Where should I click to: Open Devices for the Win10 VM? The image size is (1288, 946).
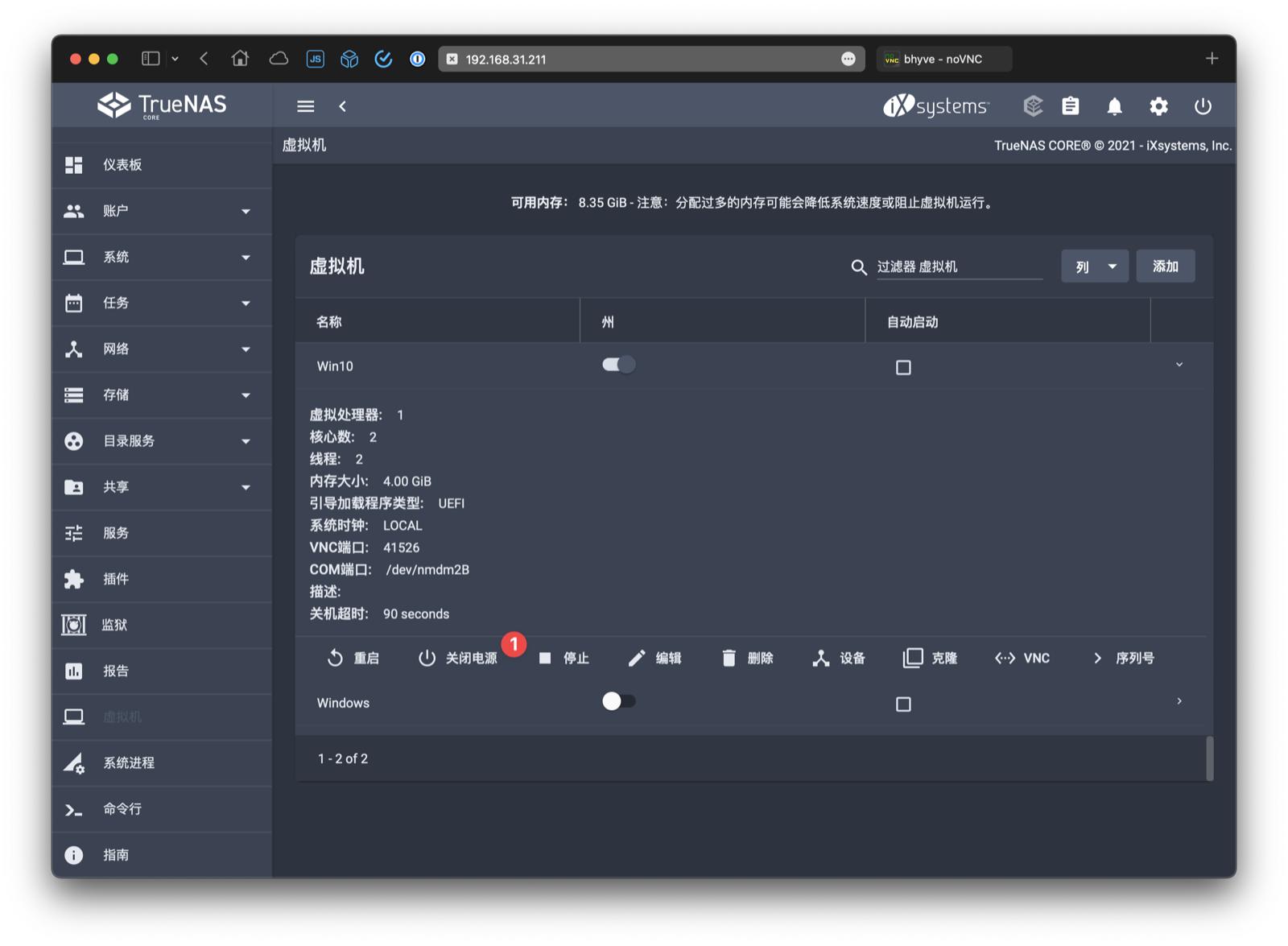[x=839, y=658]
